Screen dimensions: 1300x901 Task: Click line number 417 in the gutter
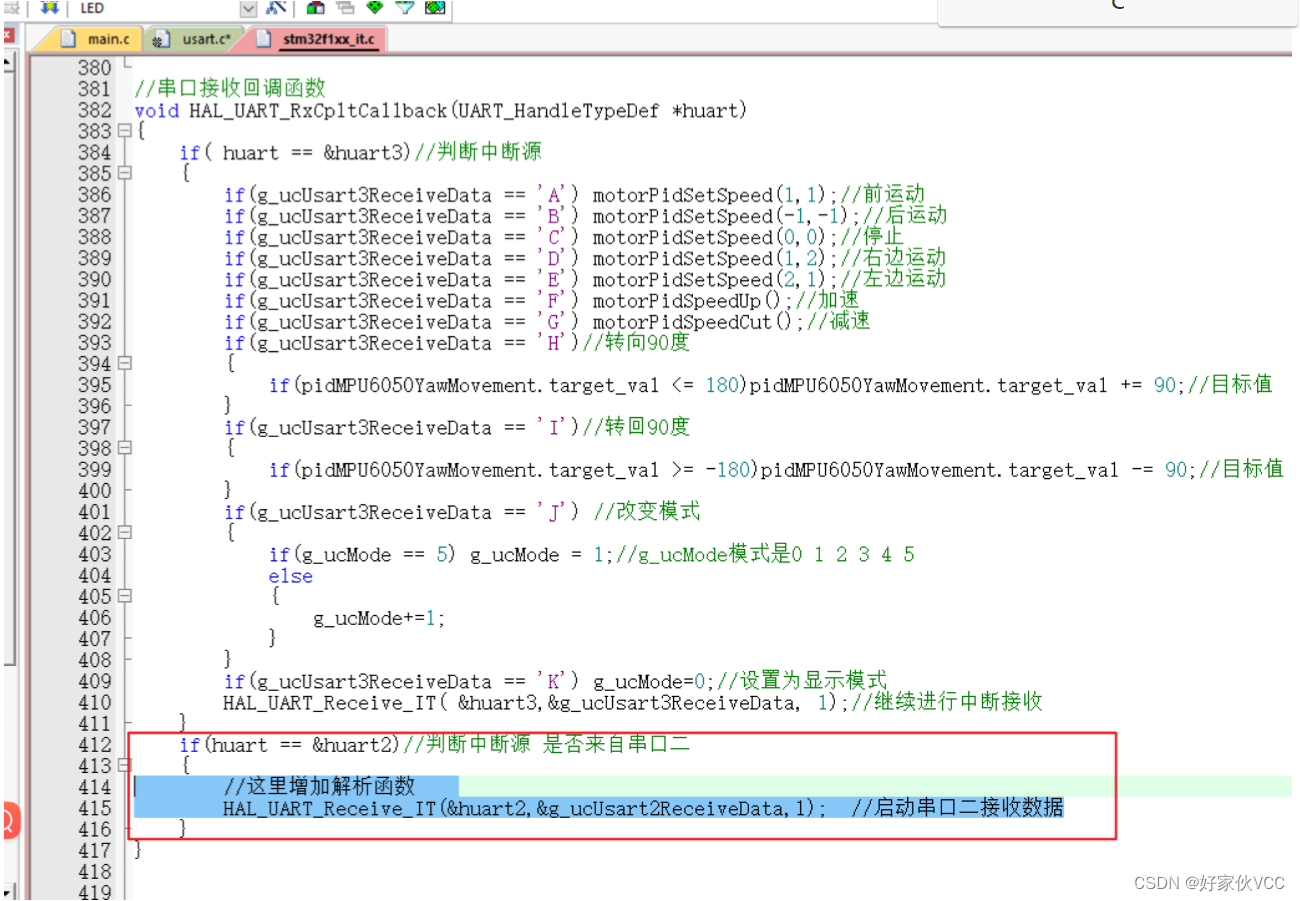coord(95,851)
